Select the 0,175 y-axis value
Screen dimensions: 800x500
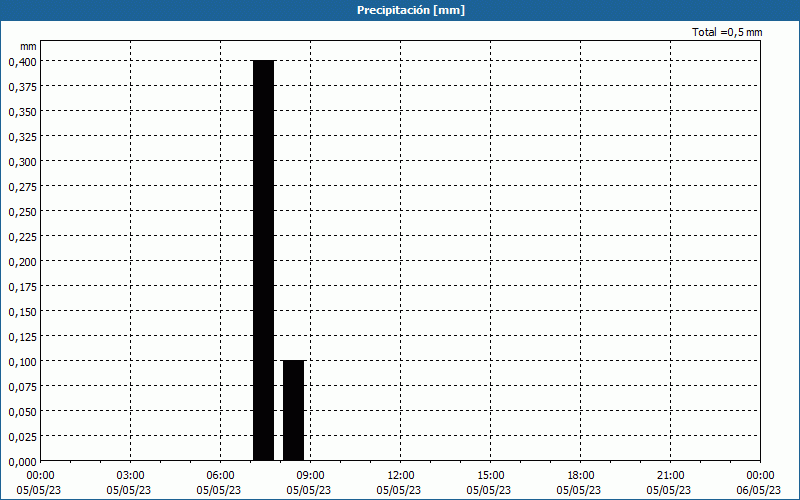22,287
